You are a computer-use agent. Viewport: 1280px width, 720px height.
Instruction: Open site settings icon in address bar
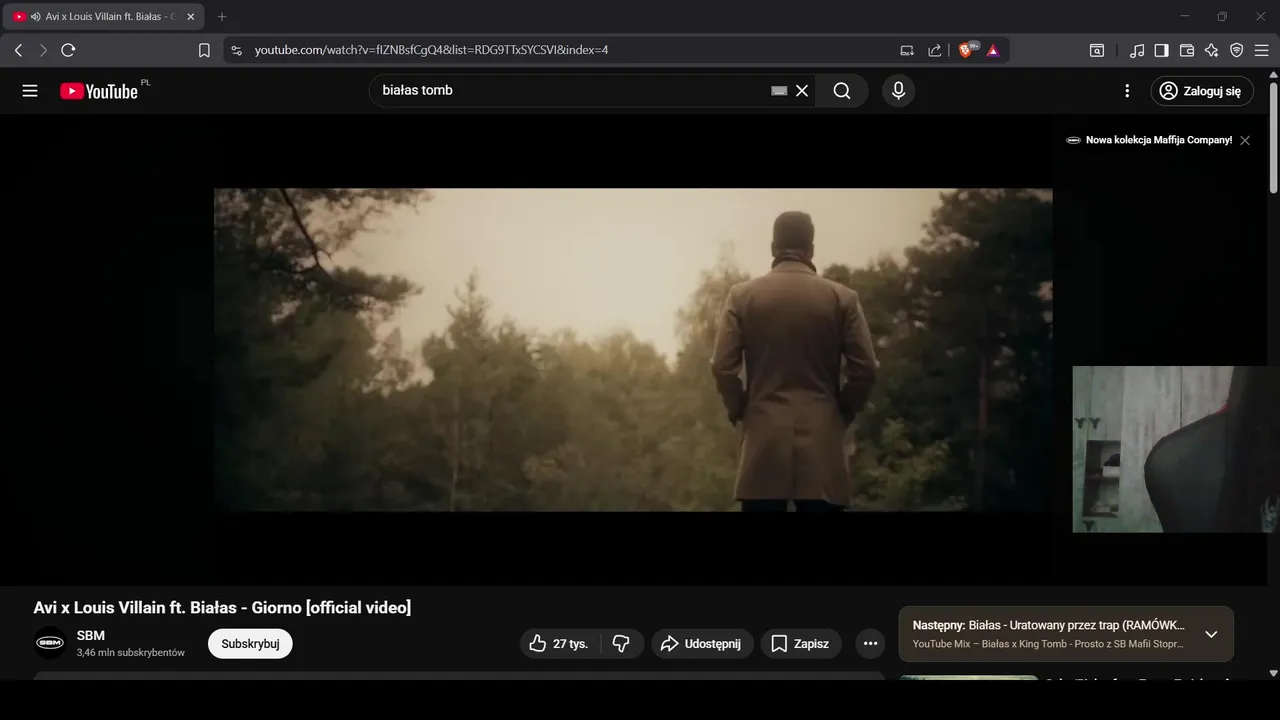coord(236,50)
